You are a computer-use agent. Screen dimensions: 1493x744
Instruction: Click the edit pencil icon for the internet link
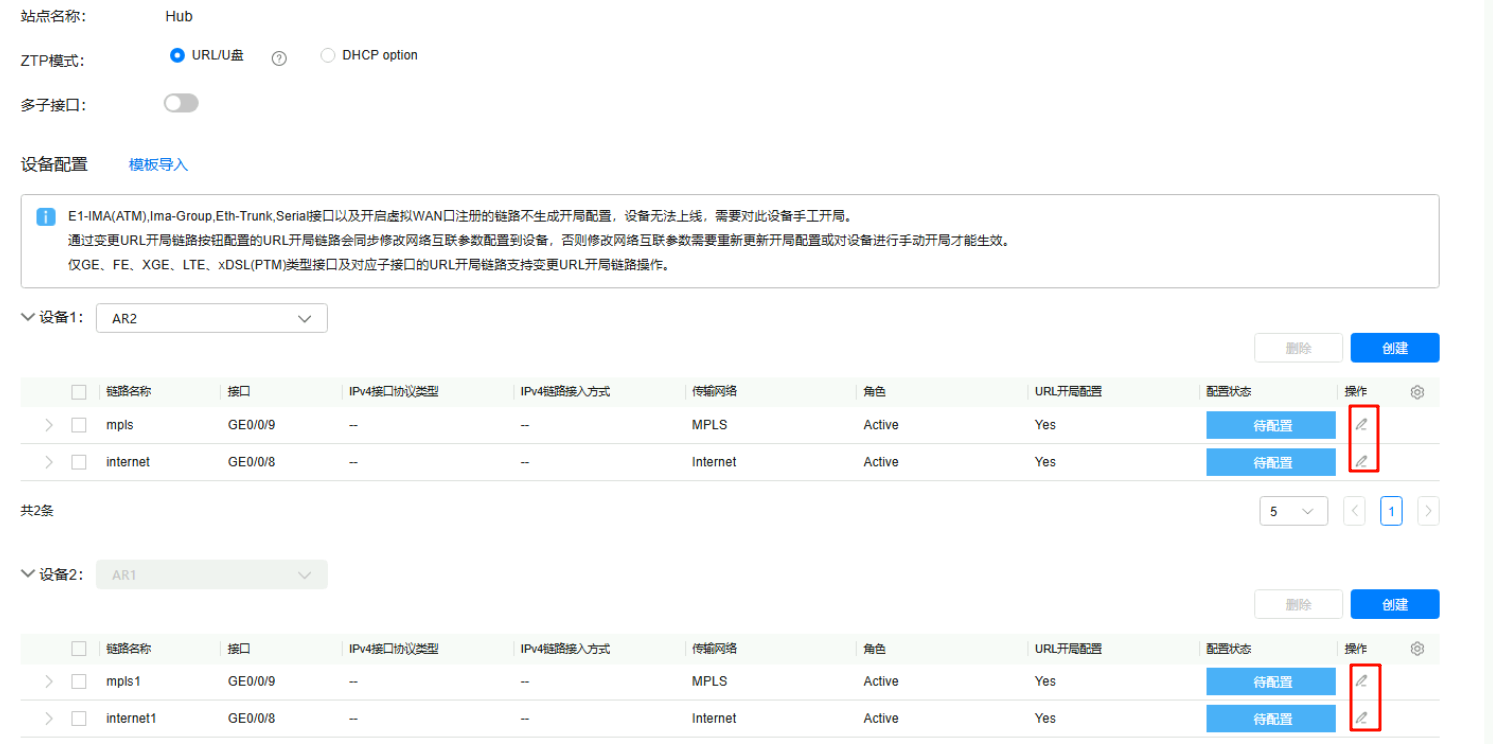pyautogui.click(x=1361, y=462)
